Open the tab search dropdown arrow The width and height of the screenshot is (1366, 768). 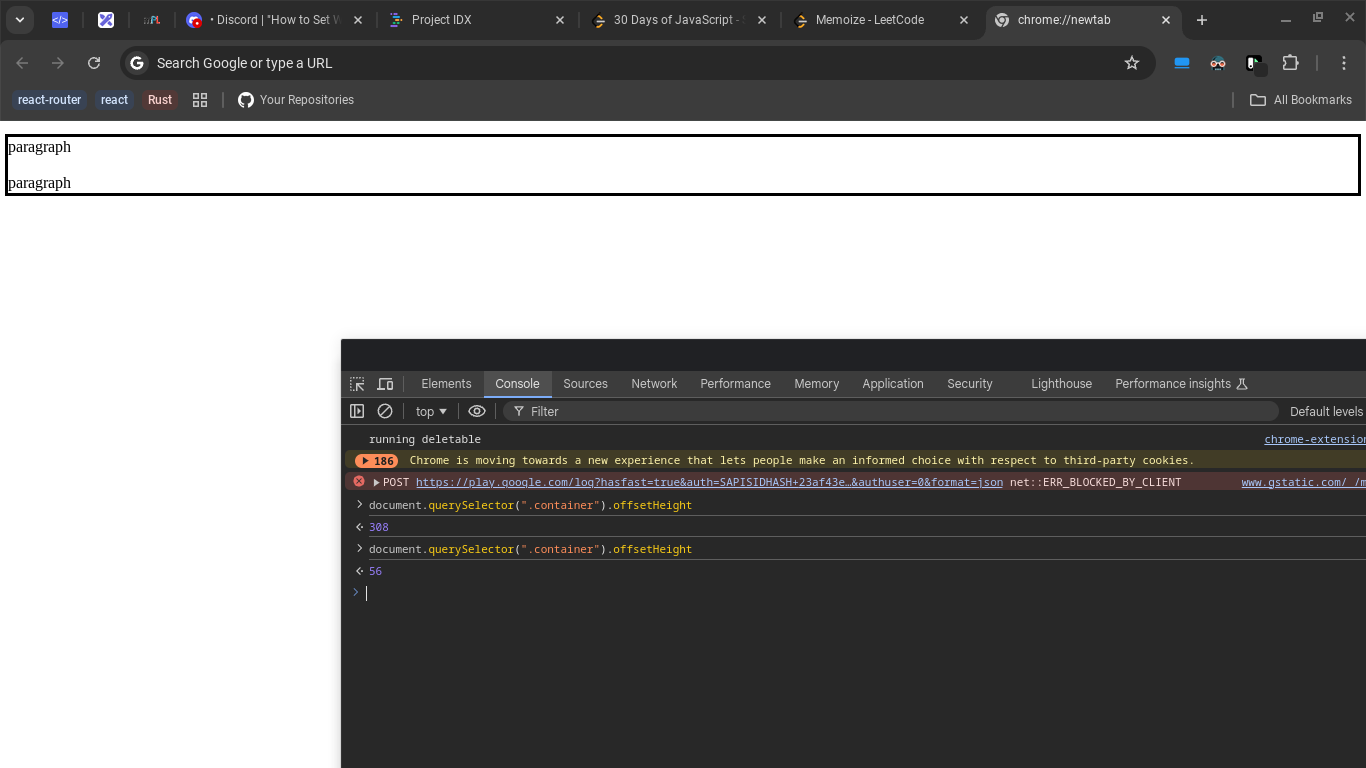[19, 20]
